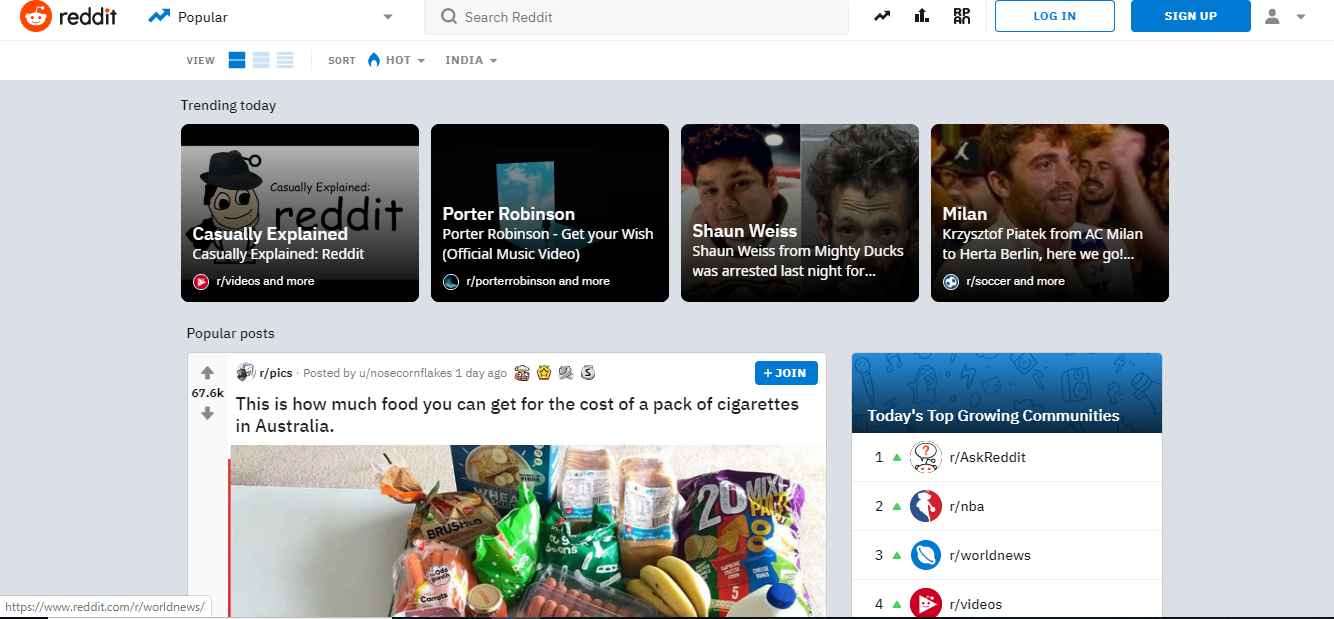Join the r/pics community
The width and height of the screenshot is (1334, 619).
click(x=786, y=373)
